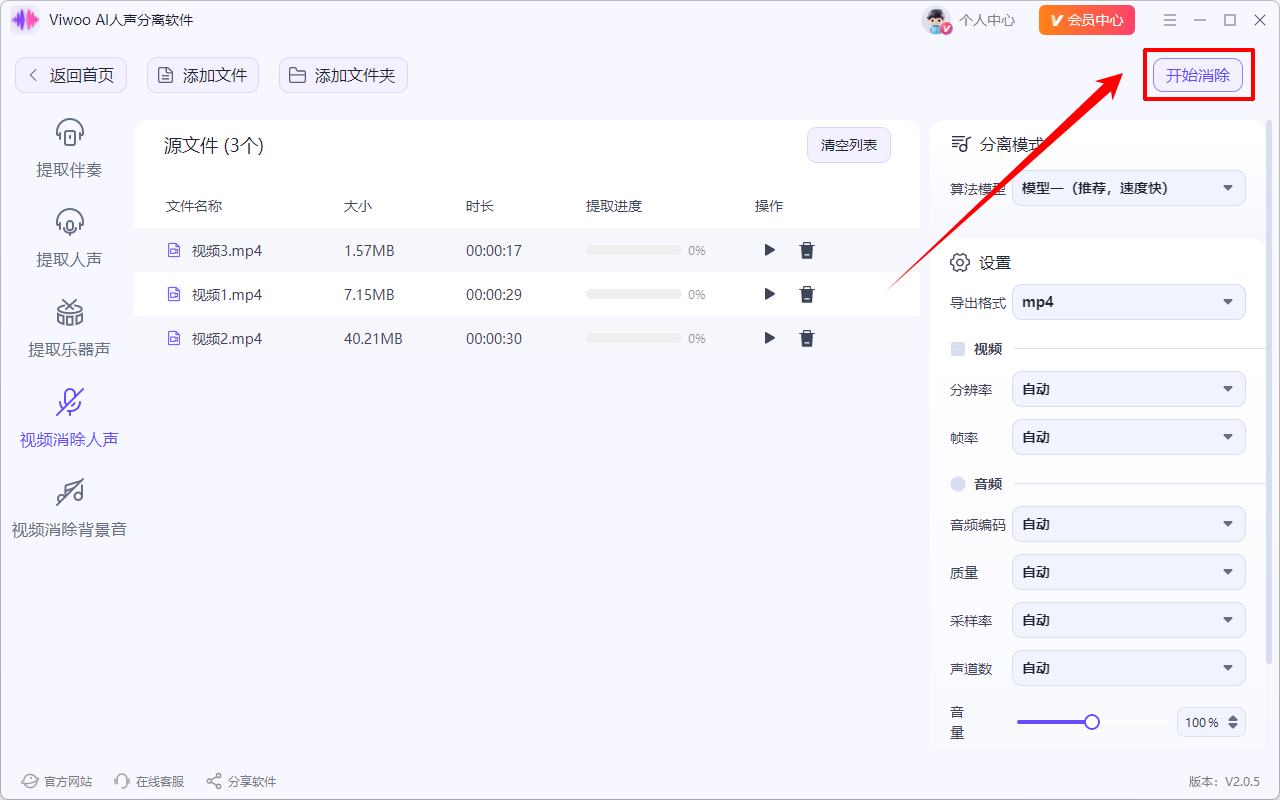Start processing with 开始消除
The width and height of the screenshot is (1280, 800).
(1198, 76)
